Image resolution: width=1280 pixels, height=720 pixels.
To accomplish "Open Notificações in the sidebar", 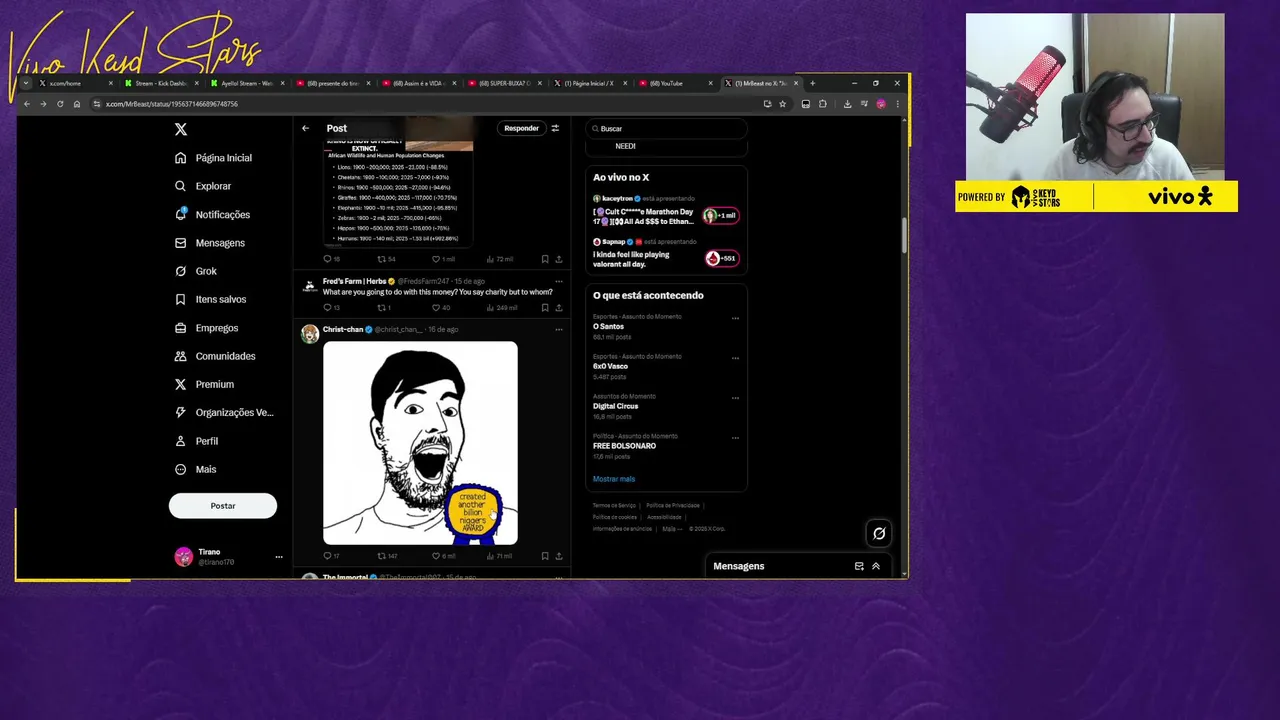I will pos(212,214).
